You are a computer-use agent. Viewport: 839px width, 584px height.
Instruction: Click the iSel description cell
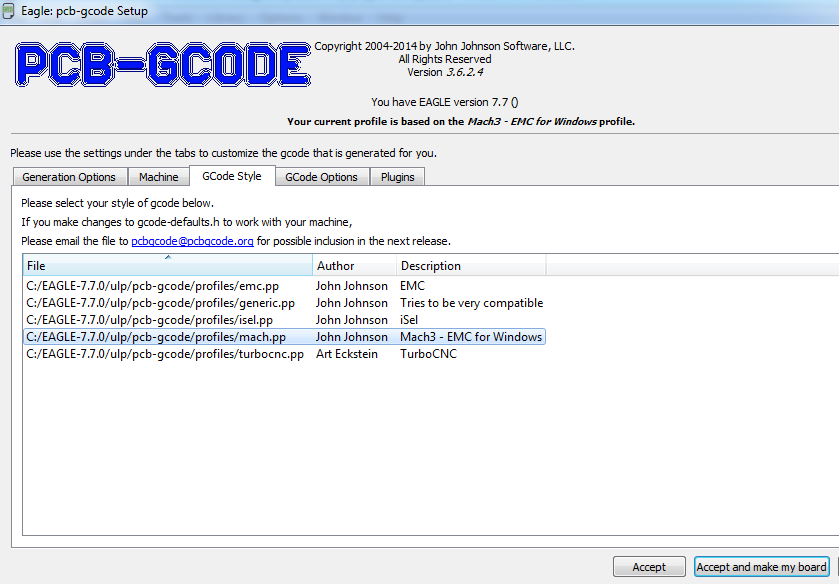tap(409, 320)
